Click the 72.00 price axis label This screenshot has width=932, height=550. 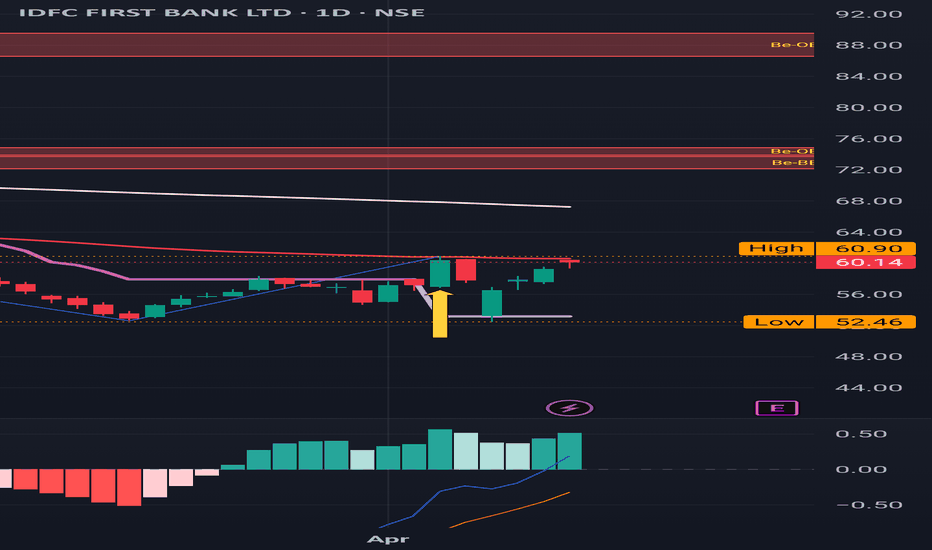click(868, 169)
